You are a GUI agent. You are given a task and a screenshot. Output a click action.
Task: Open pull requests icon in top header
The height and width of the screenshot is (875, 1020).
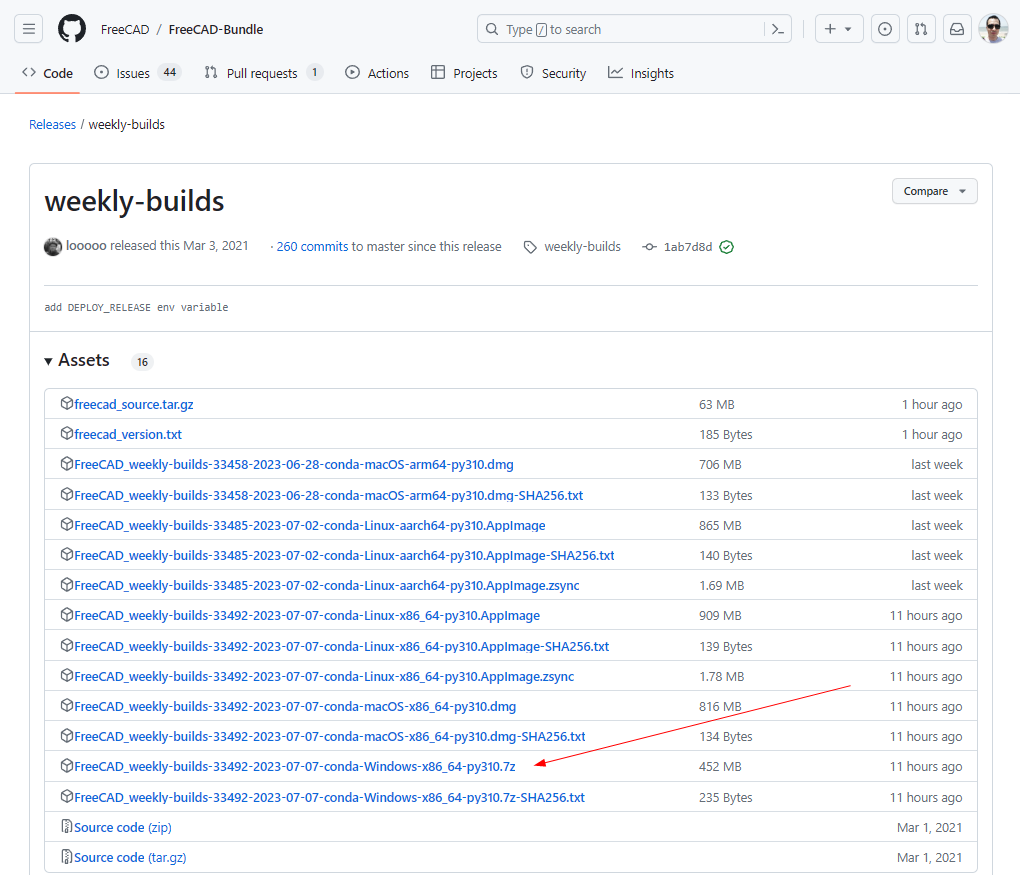(921, 29)
